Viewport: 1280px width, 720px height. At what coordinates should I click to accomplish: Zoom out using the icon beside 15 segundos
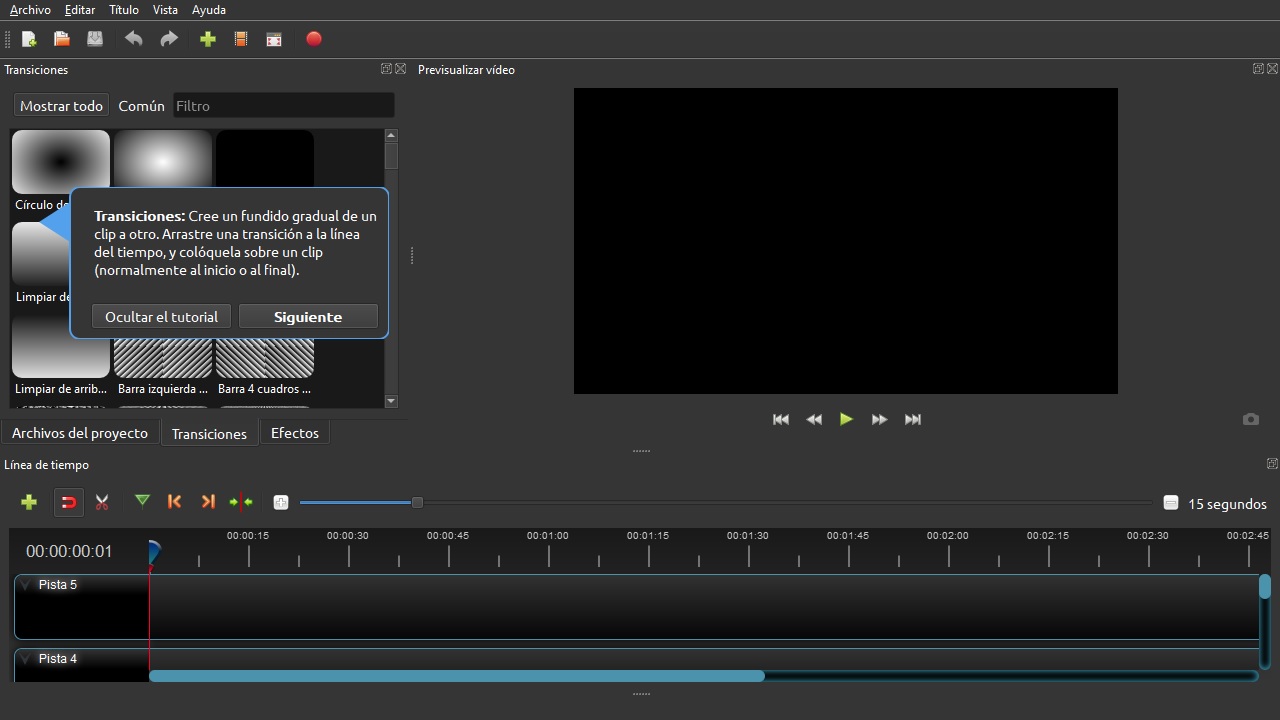point(1171,503)
